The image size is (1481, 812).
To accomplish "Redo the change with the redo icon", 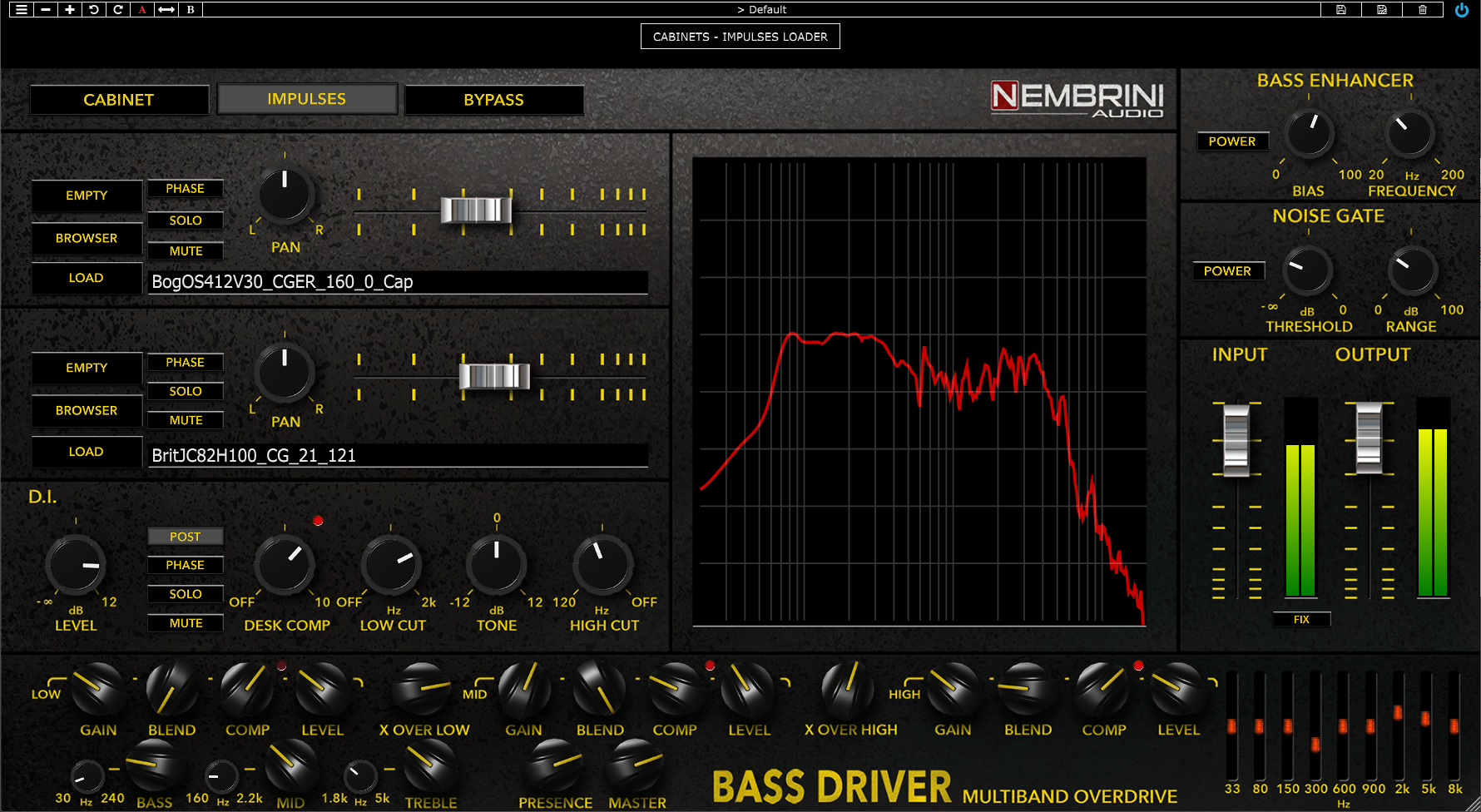I will [x=118, y=10].
